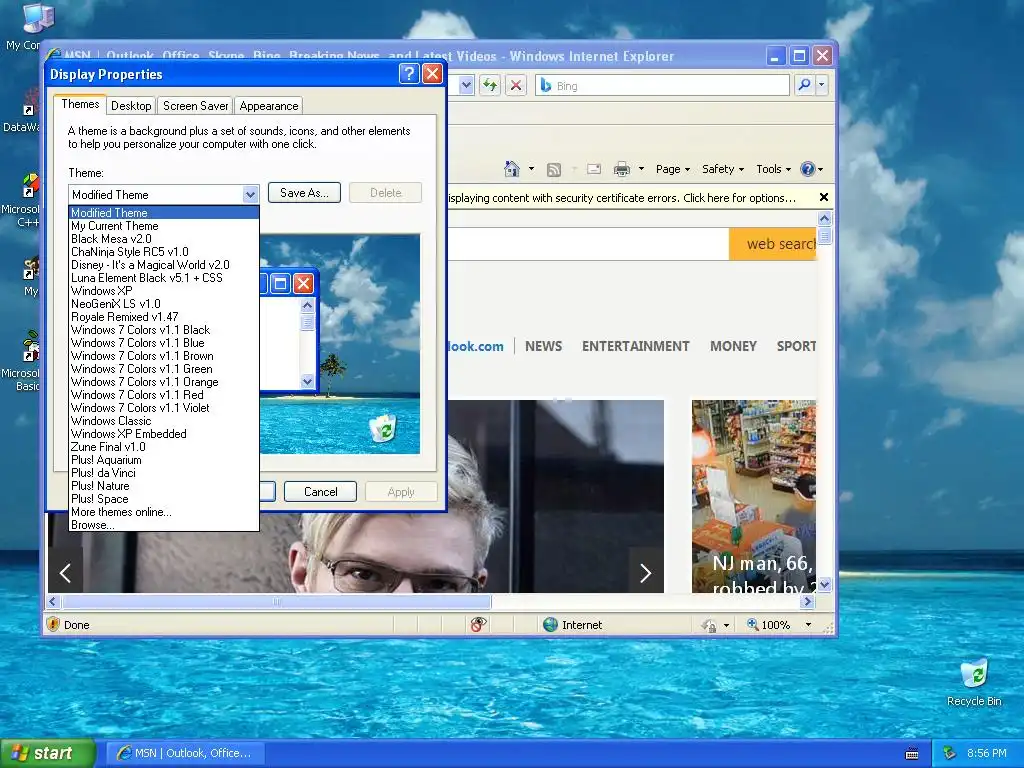Open the search provider dropdown arrow
Image resolution: width=1024 pixels, height=768 pixels.
[822, 85]
